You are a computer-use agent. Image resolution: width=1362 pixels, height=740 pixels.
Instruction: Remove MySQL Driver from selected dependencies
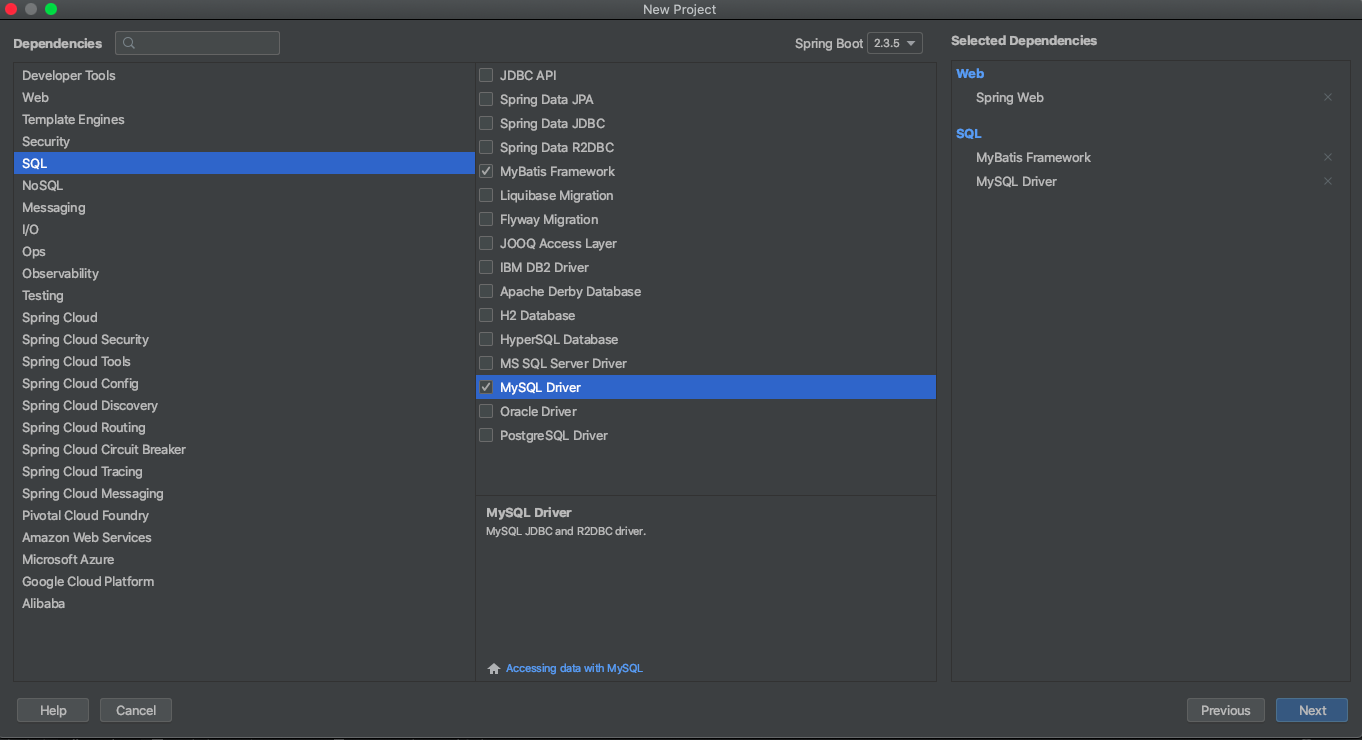coord(1328,182)
